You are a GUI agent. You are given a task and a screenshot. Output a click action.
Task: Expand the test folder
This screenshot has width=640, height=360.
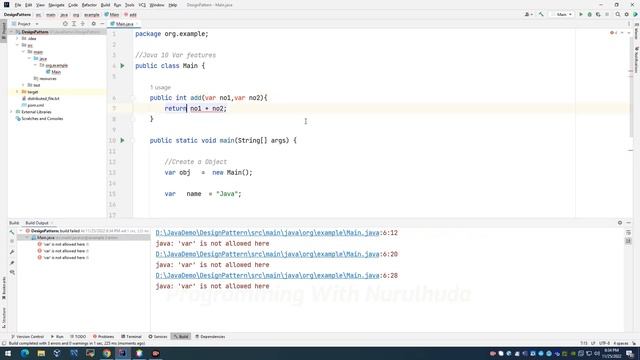point(24,85)
